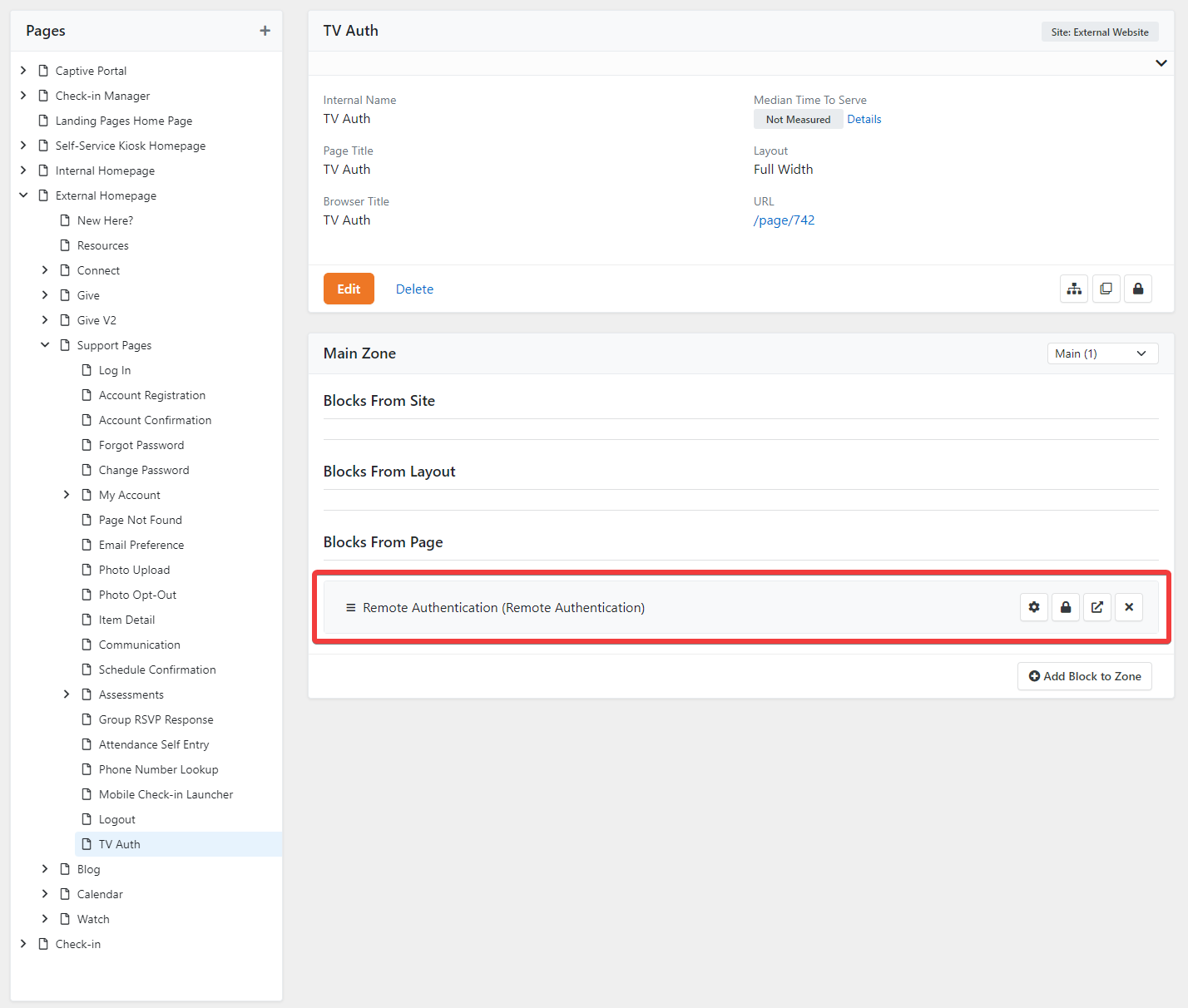Delete the Remote Authentication block with X

(1128, 607)
